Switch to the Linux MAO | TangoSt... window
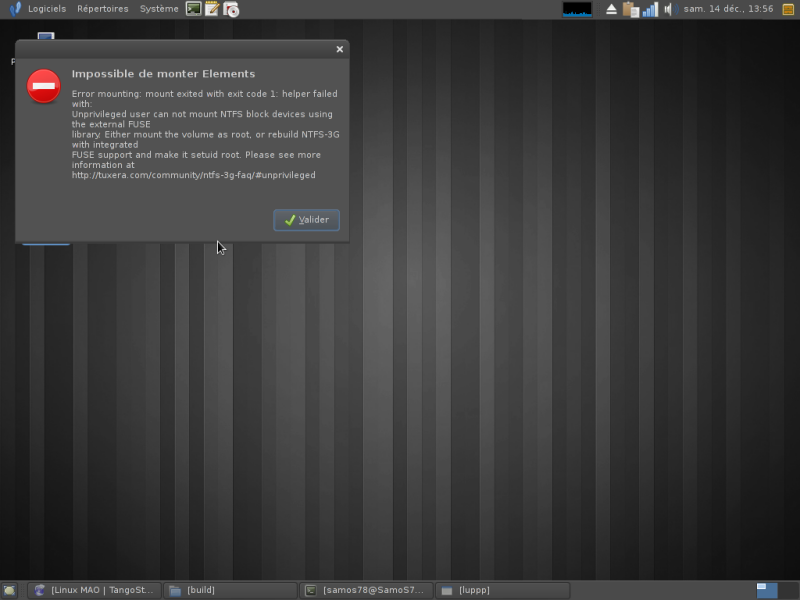 (94, 590)
